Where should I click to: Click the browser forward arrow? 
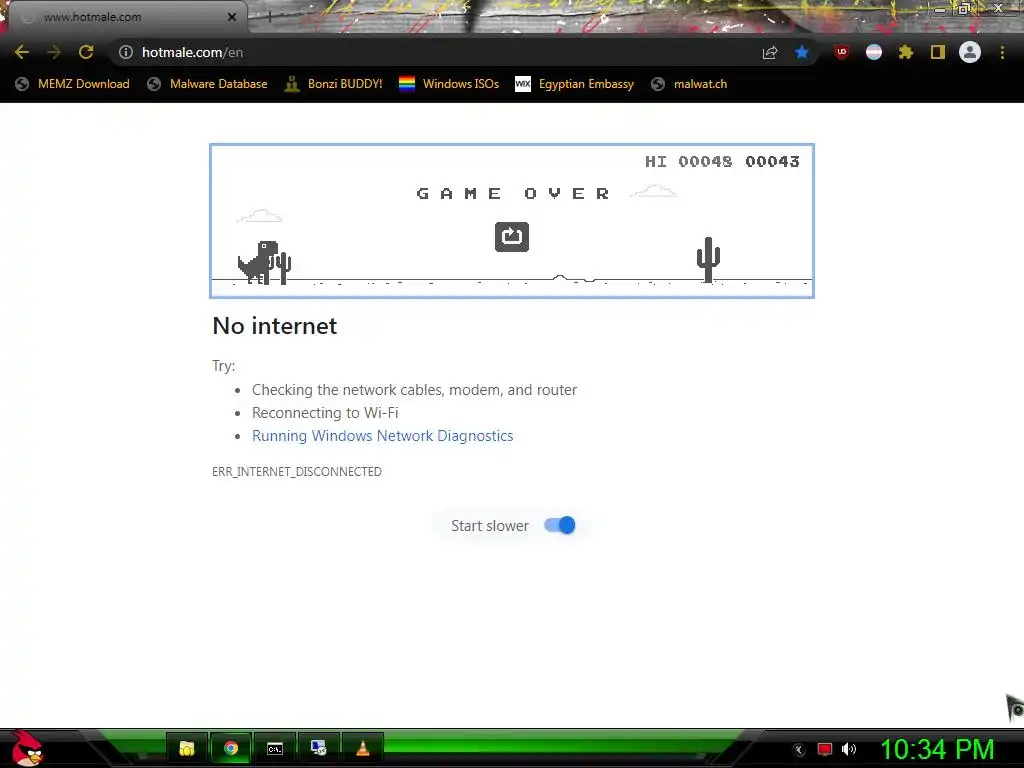click(x=54, y=52)
